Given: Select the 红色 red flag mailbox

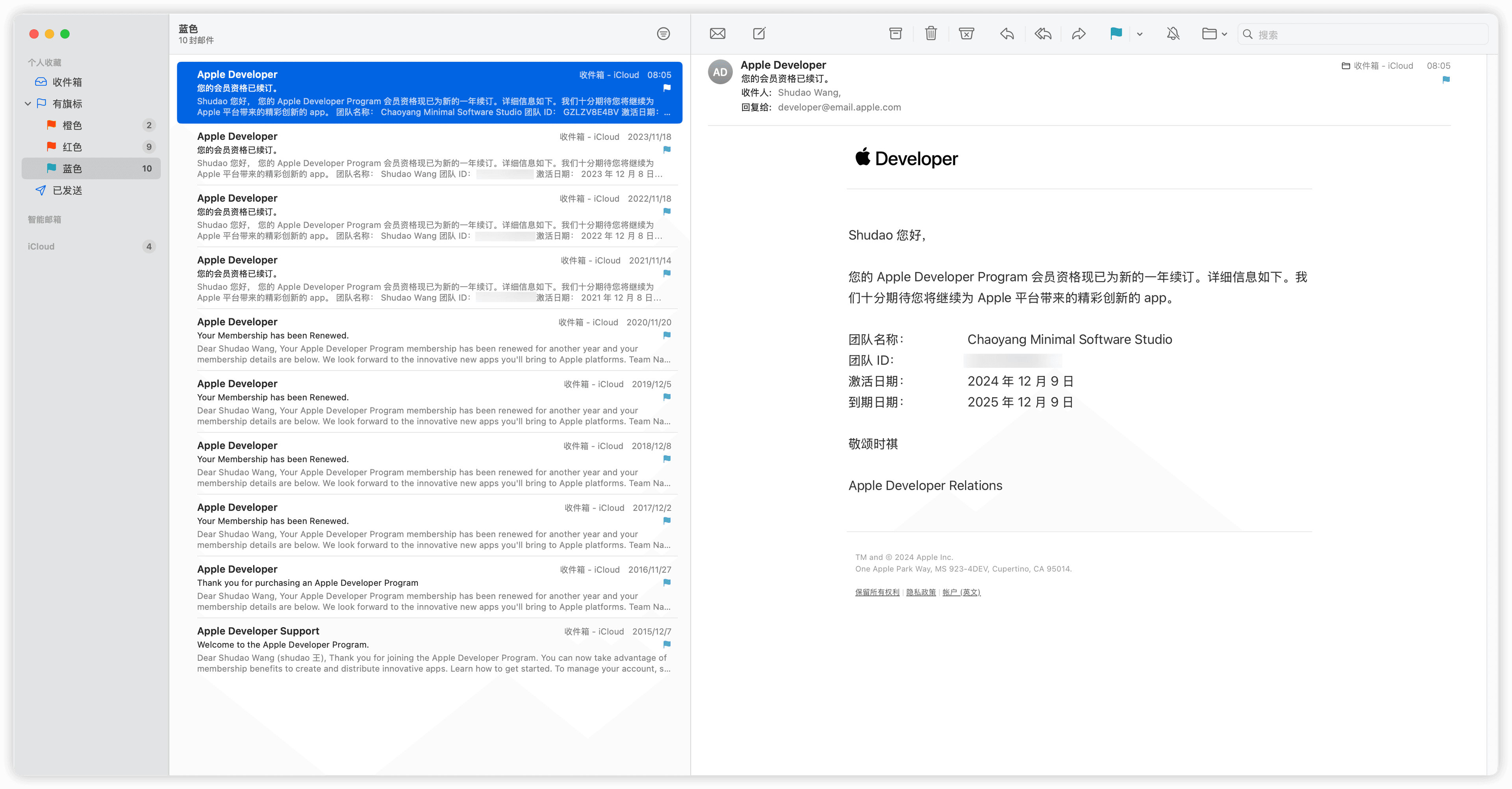Looking at the screenshot, I should click(72, 147).
